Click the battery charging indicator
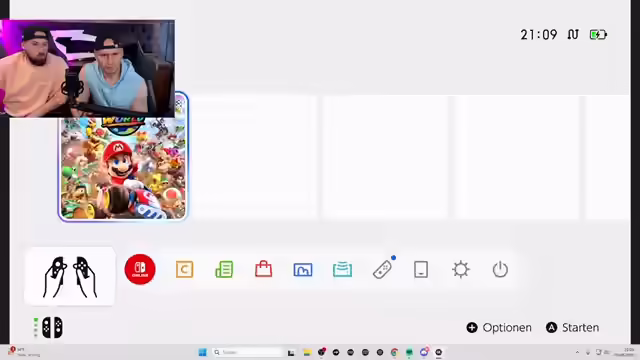Image resolution: width=640 pixels, height=360 pixels. 598,35
